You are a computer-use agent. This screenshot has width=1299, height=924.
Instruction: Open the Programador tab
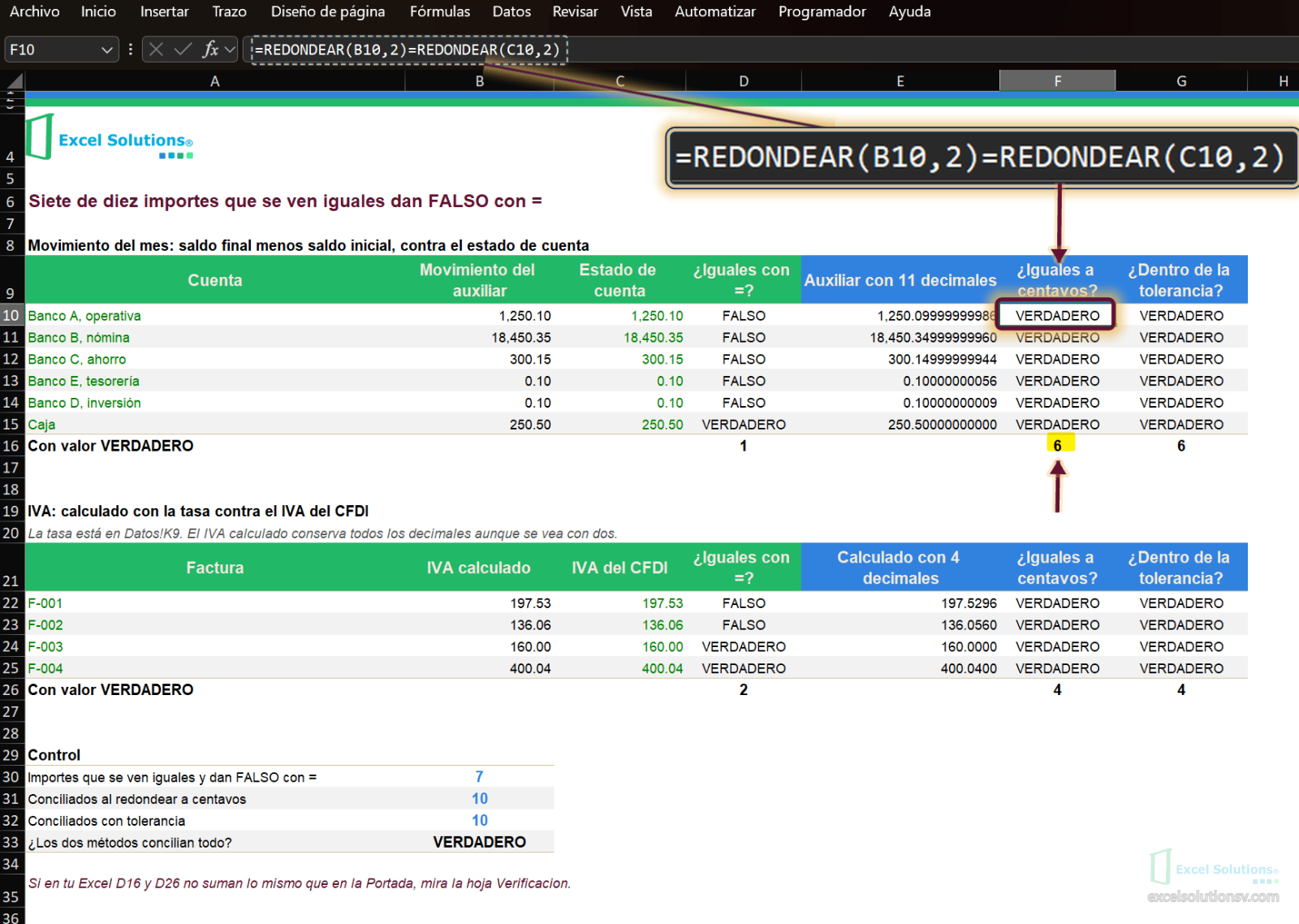point(822,11)
